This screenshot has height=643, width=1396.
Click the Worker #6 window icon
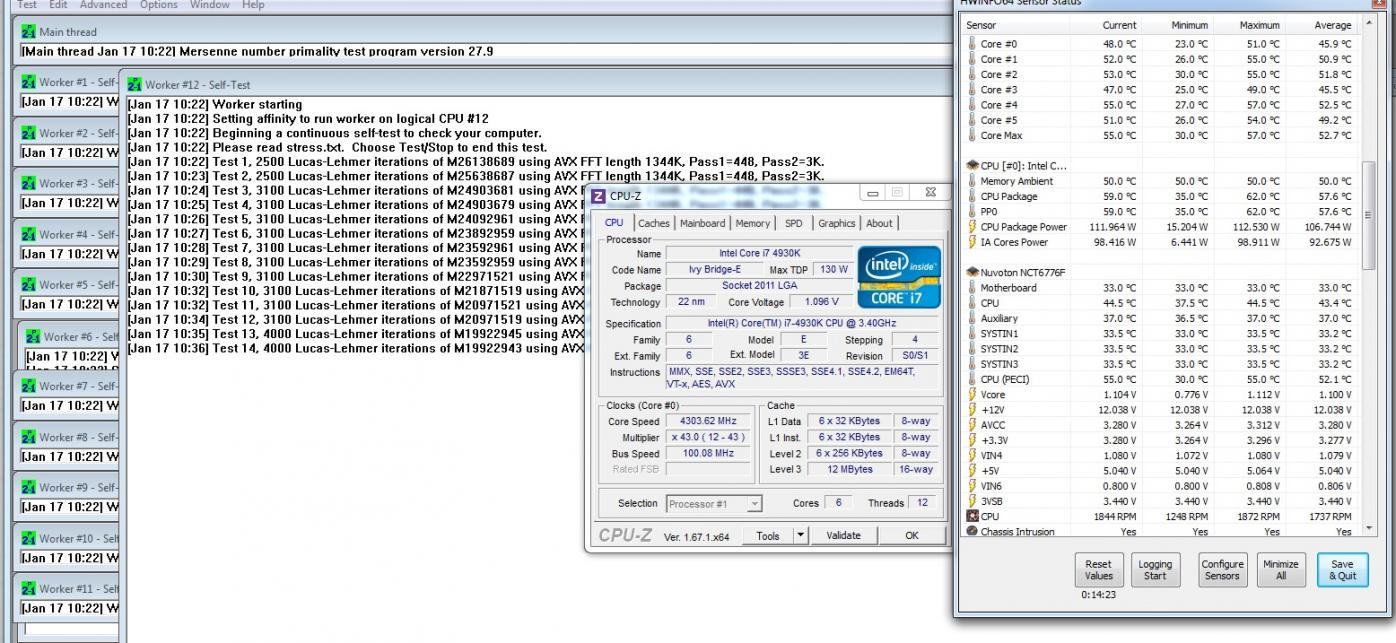(33, 337)
